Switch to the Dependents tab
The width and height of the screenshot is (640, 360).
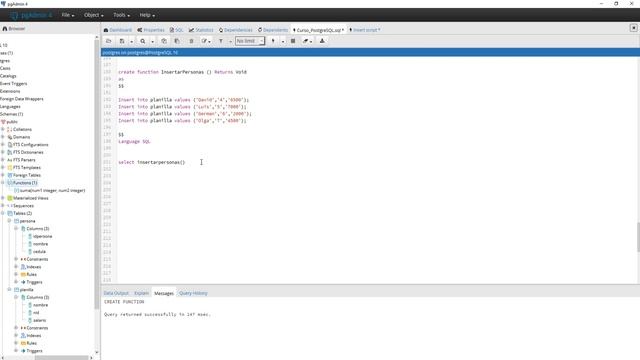pos(273,30)
